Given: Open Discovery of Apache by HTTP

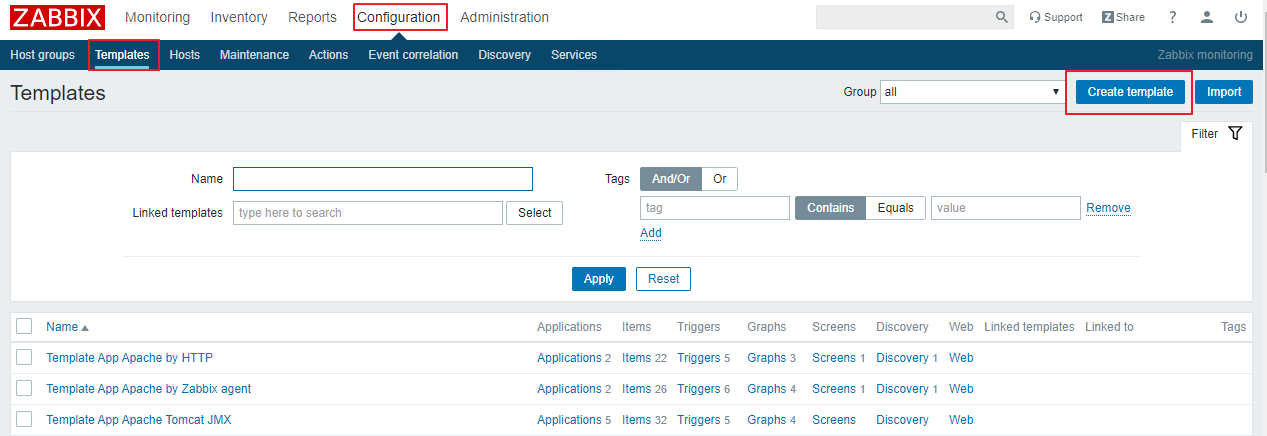Looking at the screenshot, I should click(x=902, y=358).
